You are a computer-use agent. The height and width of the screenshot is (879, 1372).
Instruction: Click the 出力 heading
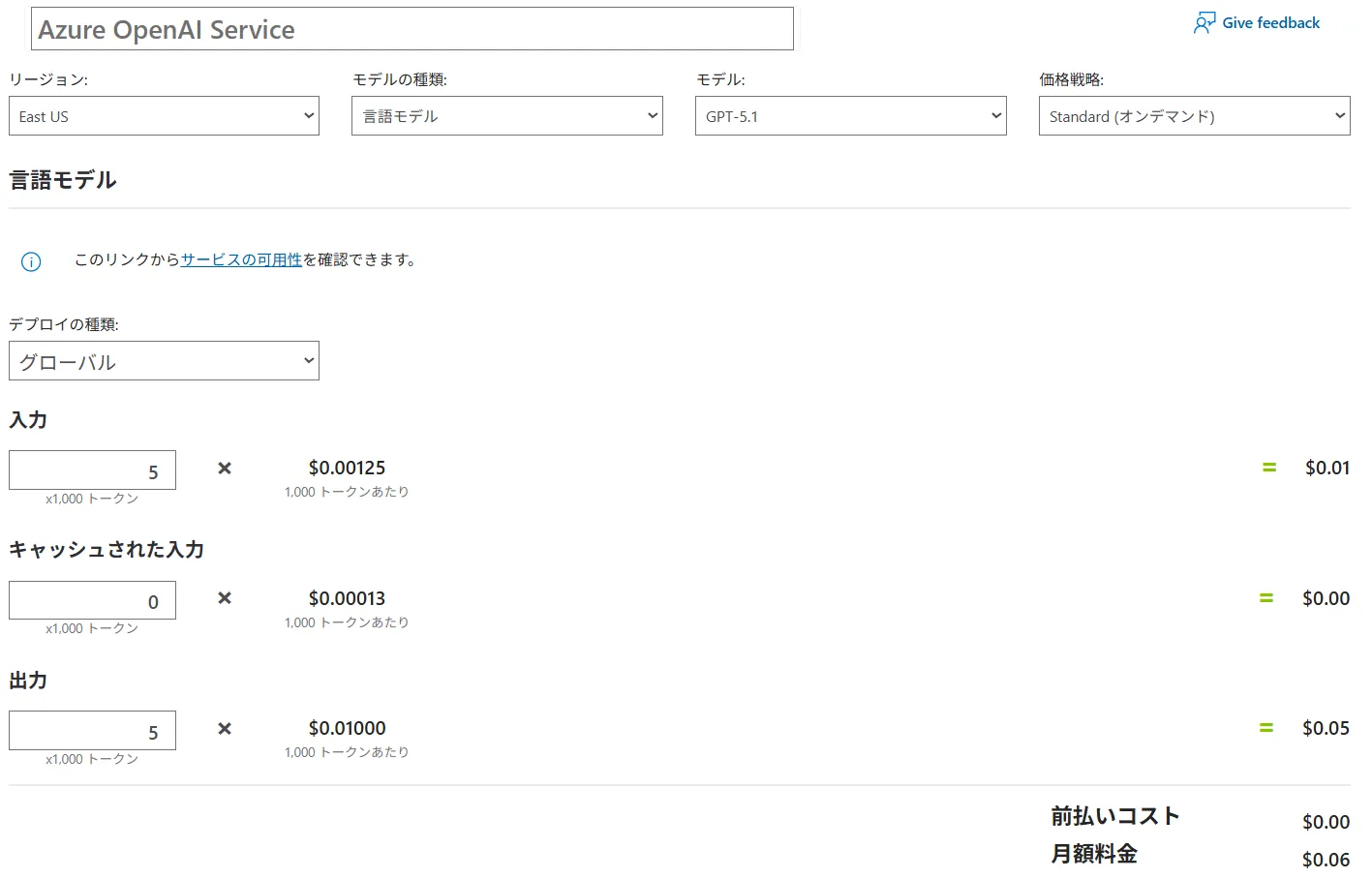[x=28, y=681]
